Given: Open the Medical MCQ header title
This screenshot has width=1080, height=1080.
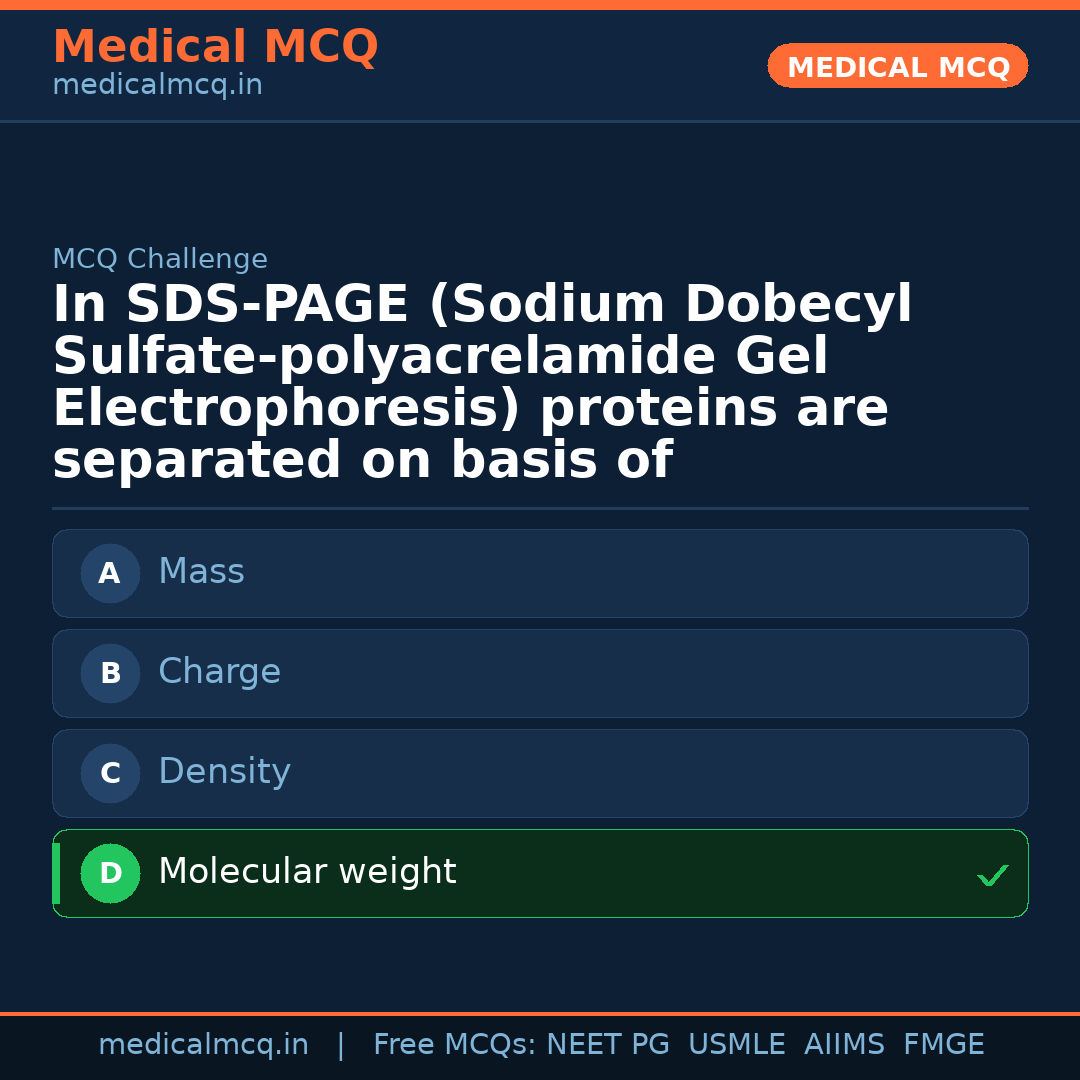Looking at the screenshot, I should (x=215, y=47).
